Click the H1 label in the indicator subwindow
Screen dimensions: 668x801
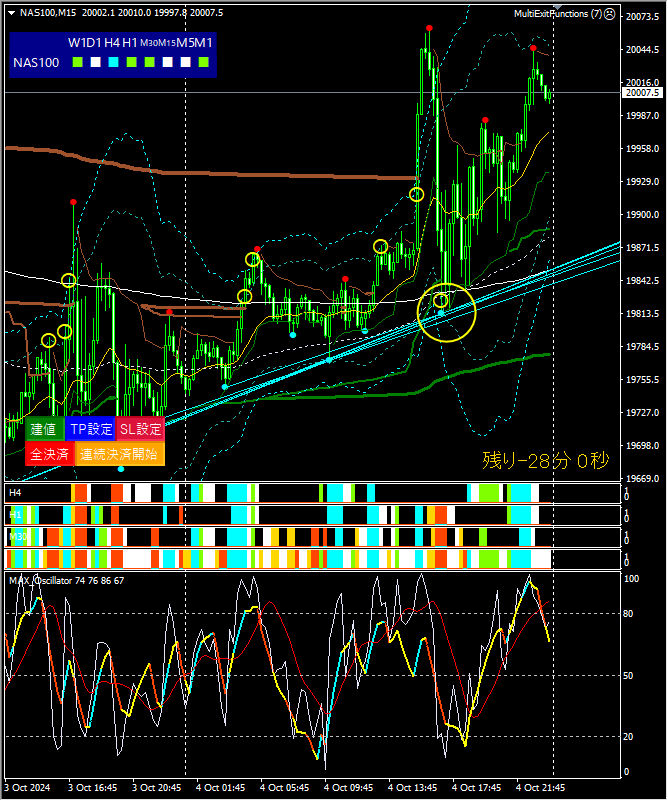pyautogui.click(x=15, y=515)
